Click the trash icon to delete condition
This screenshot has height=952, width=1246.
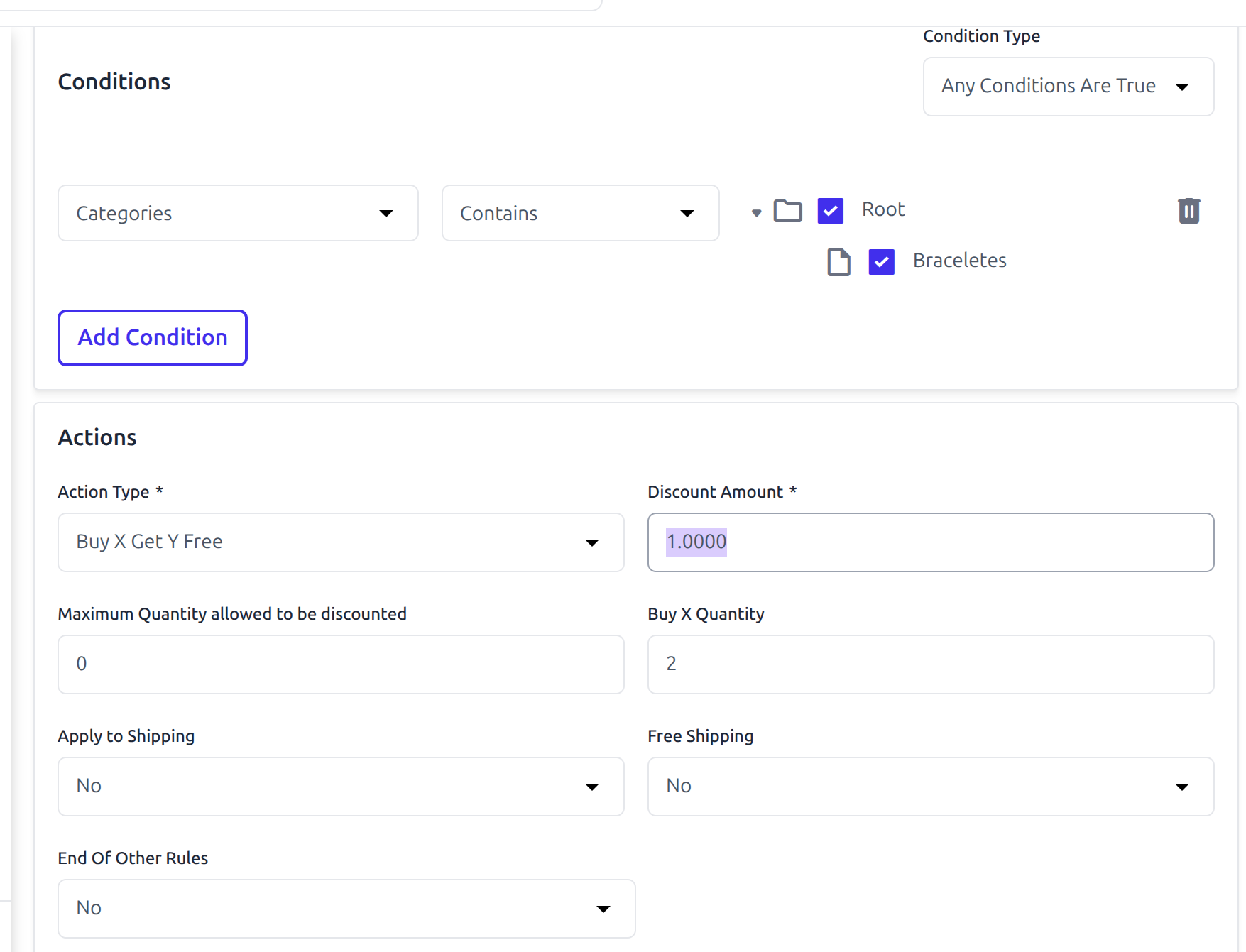pyautogui.click(x=1188, y=211)
